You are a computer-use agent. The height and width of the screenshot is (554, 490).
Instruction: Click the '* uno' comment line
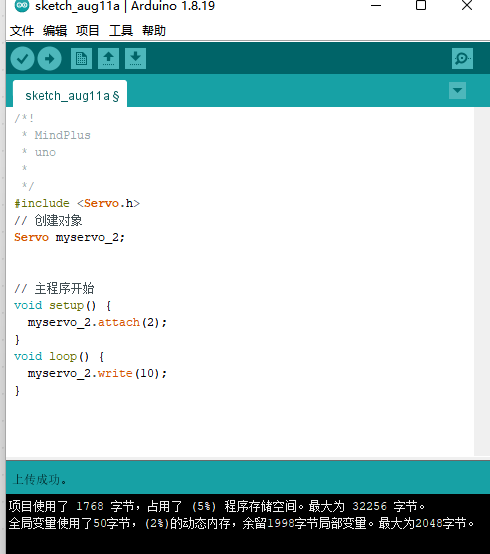click(39, 152)
